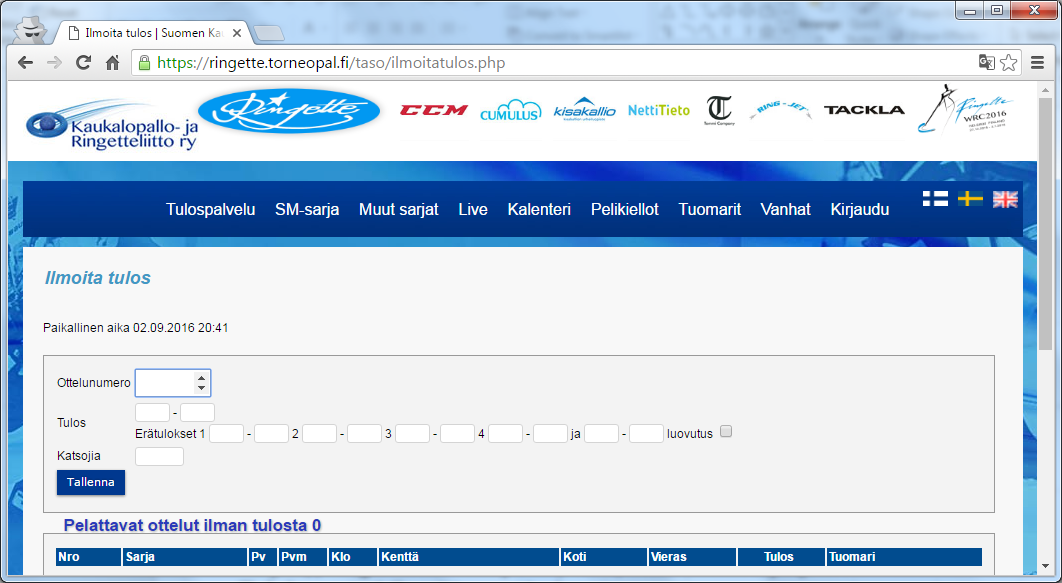The image size is (1062, 583).
Task: Click period 2 home score field
Action: (319, 433)
